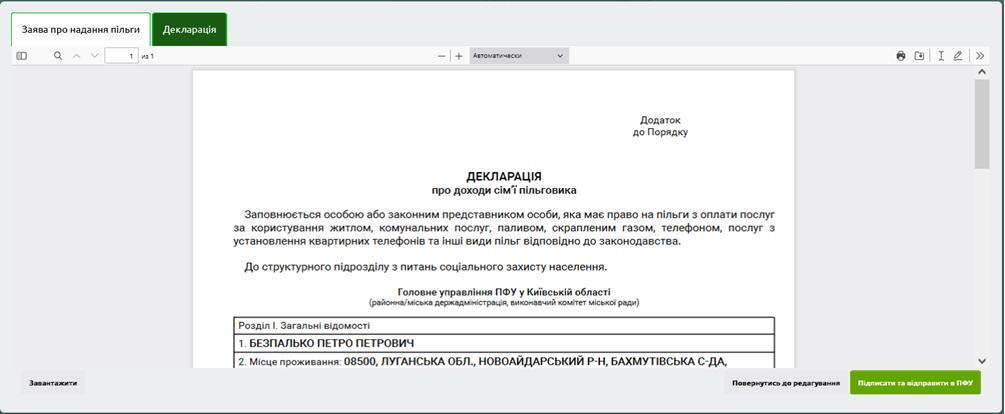Zoom out with the minus icon
The width and height of the screenshot is (1005, 414).
[441, 56]
